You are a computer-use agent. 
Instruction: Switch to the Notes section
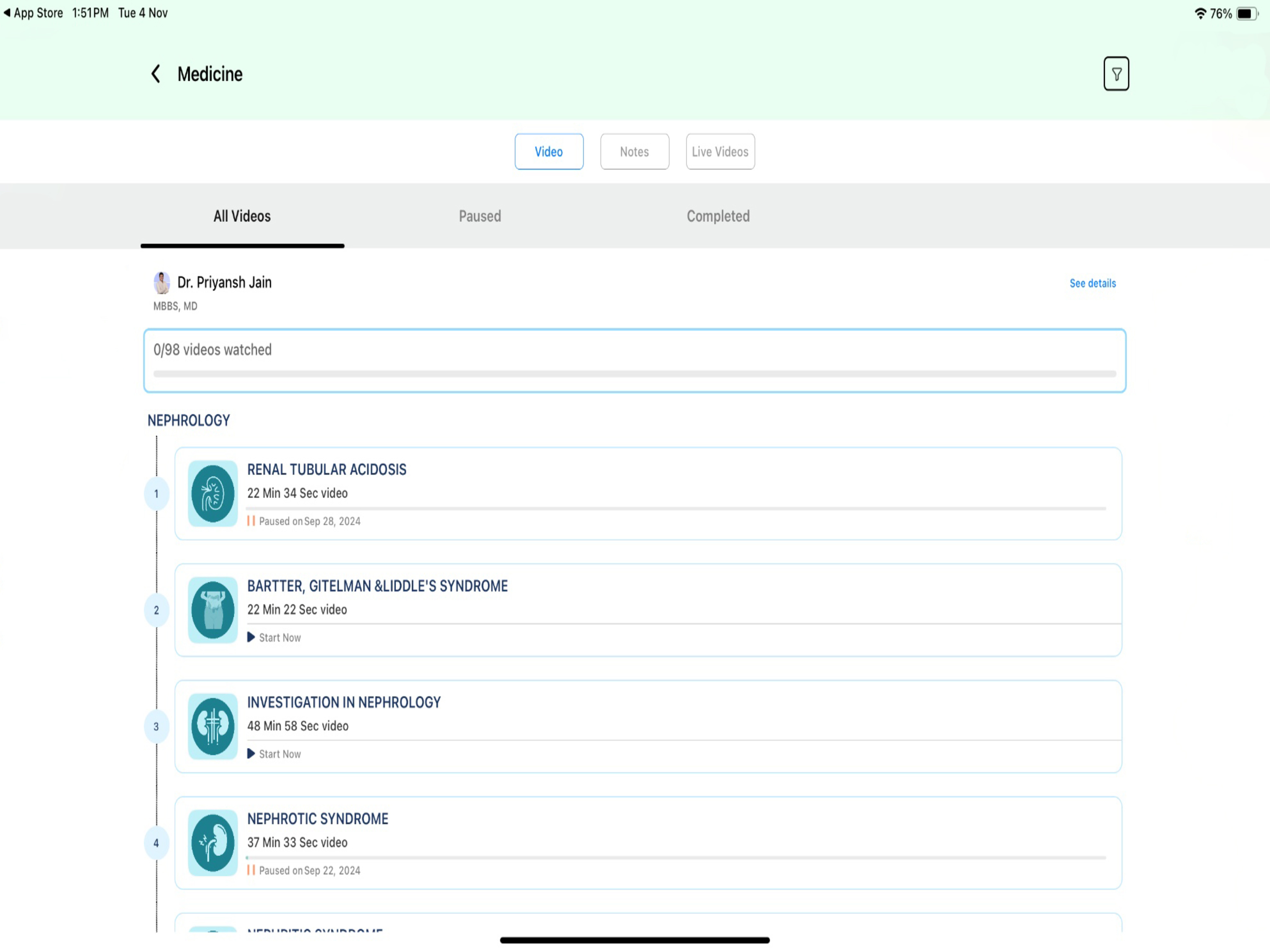click(635, 151)
